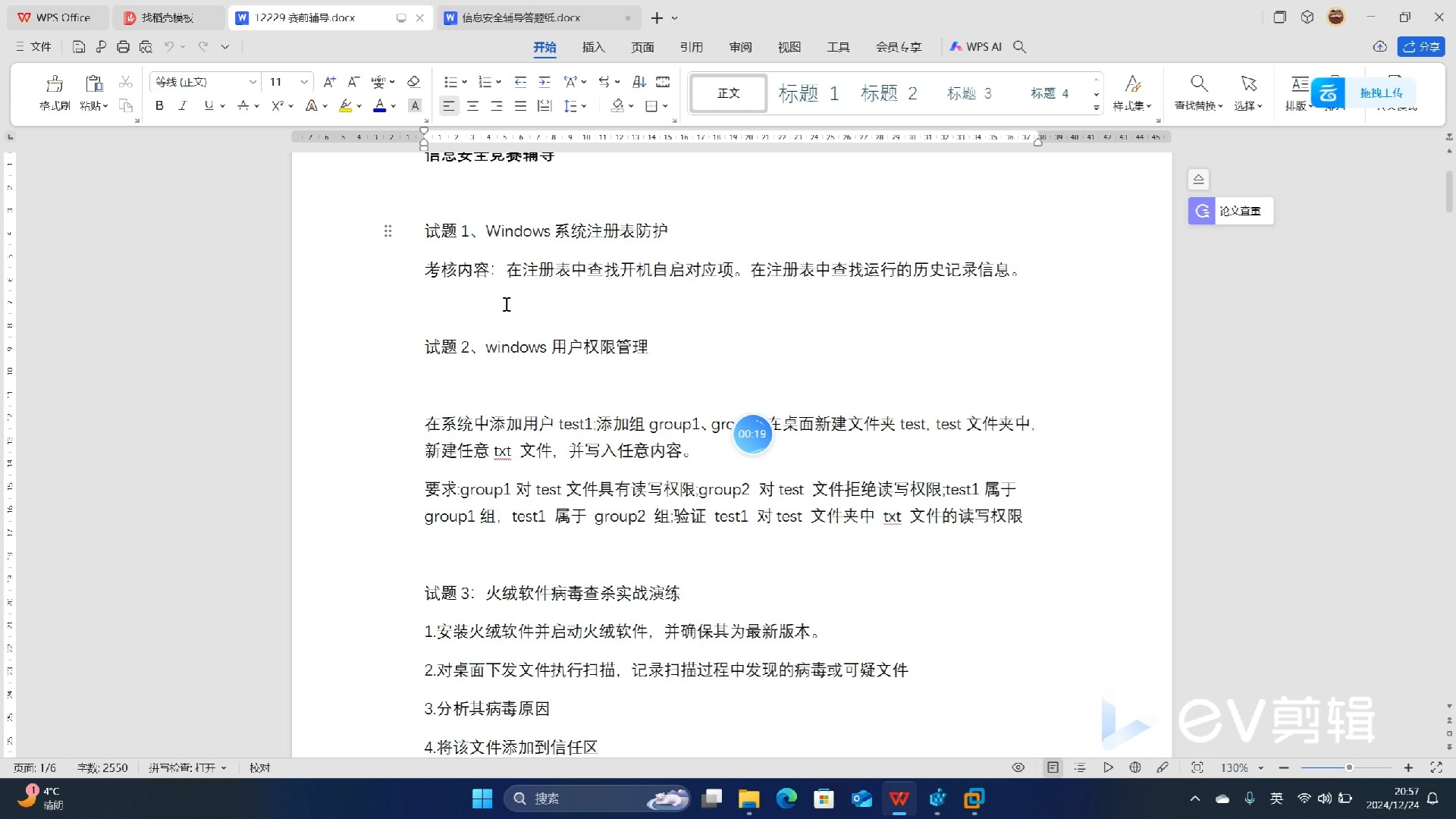Click 会员6享 menu item
This screenshot has height=819, width=1456.
click(x=898, y=46)
